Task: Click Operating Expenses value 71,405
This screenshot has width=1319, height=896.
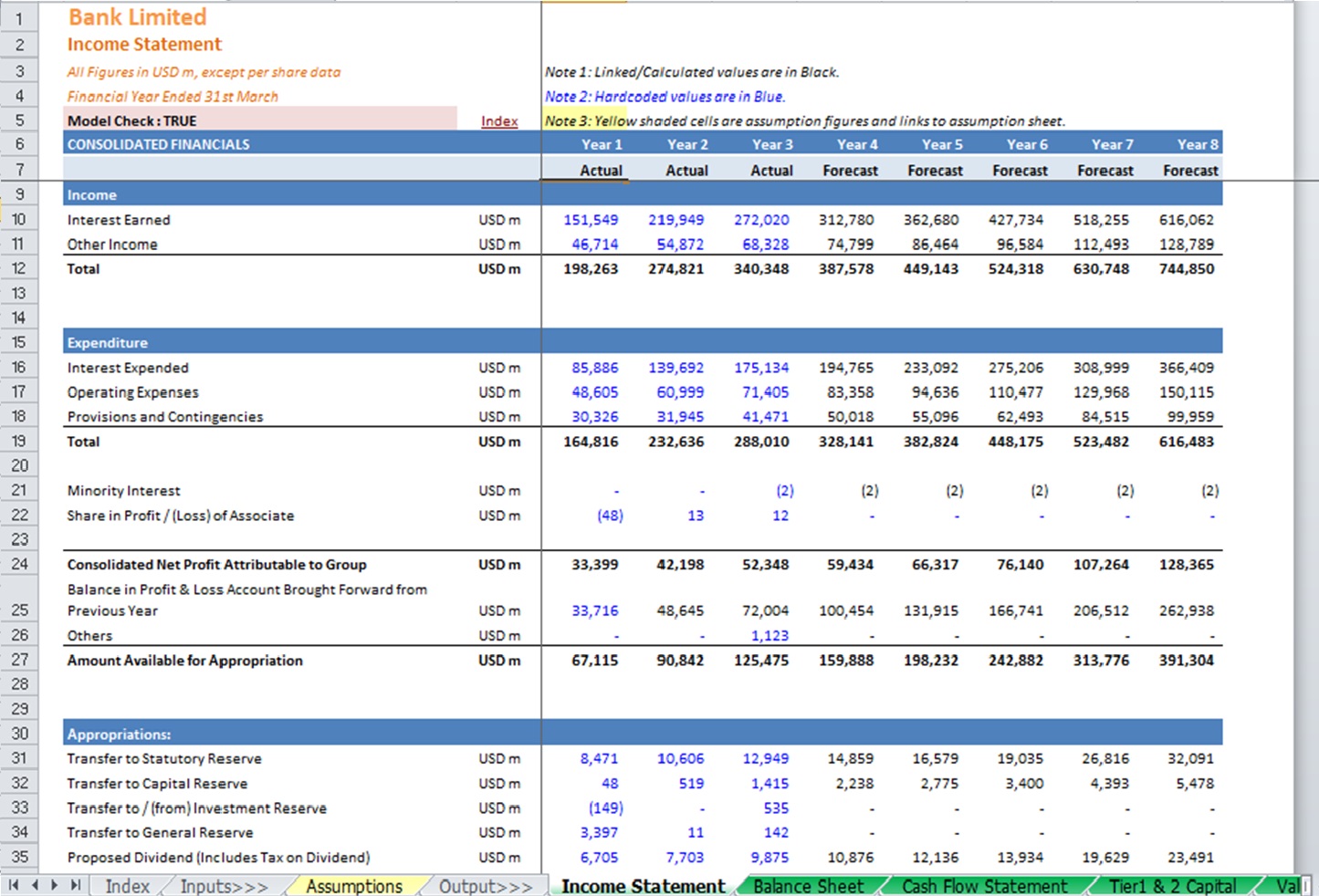Action: click(766, 392)
